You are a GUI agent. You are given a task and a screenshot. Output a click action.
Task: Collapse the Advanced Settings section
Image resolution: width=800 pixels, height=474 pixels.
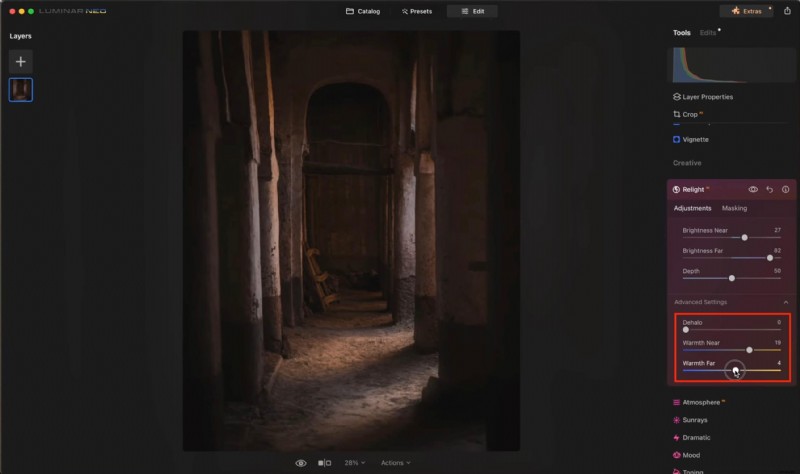(786, 302)
